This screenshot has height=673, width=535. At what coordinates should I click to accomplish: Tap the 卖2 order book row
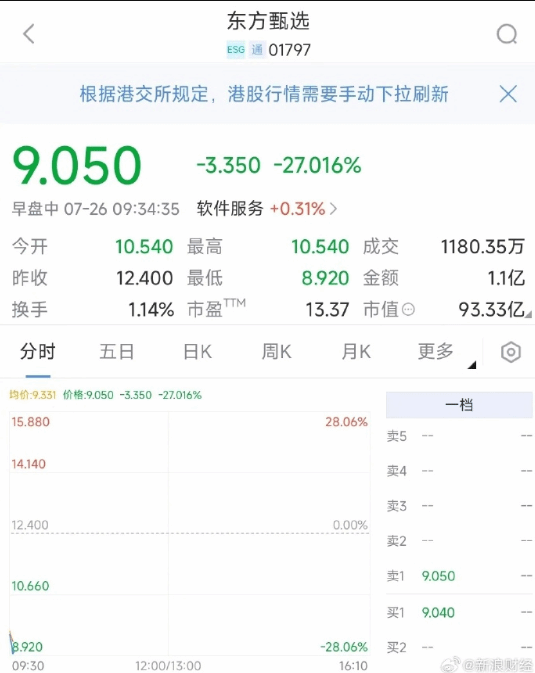[459, 541]
